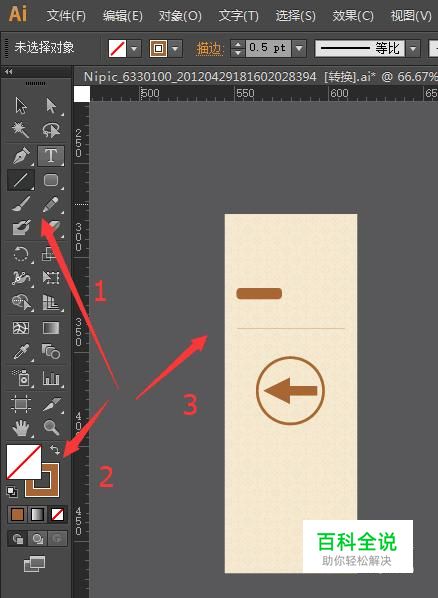Click the ruler origin corner box

coord(82,94)
